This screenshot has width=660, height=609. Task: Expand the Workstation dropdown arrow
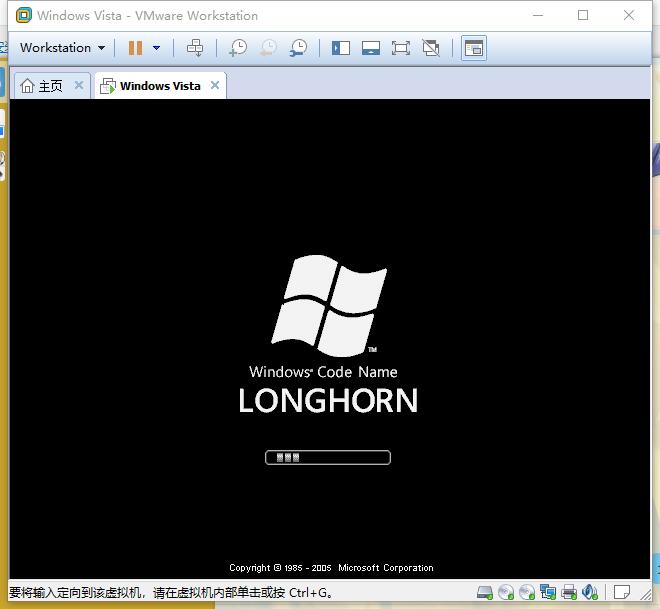pos(101,48)
